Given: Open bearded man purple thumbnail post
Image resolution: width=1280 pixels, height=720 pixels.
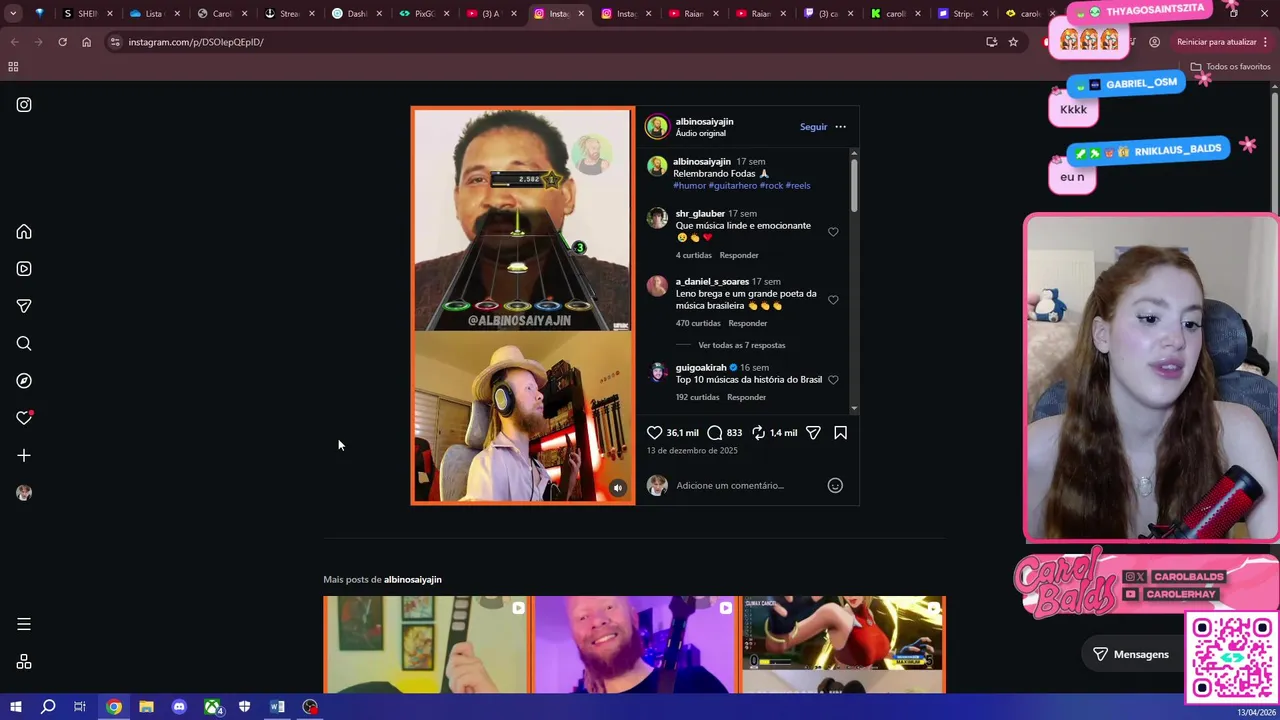Looking at the screenshot, I should [x=635, y=645].
